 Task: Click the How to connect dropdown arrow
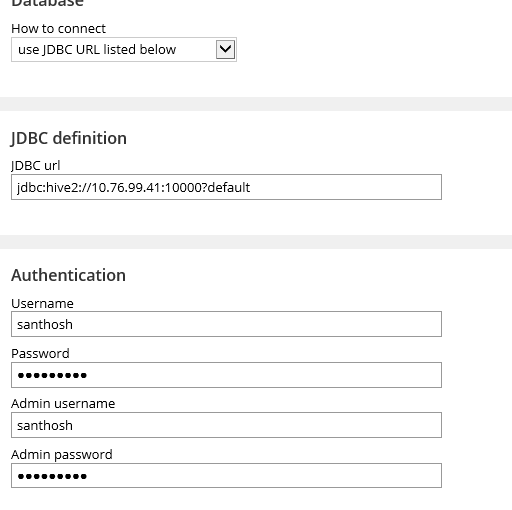(225, 50)
